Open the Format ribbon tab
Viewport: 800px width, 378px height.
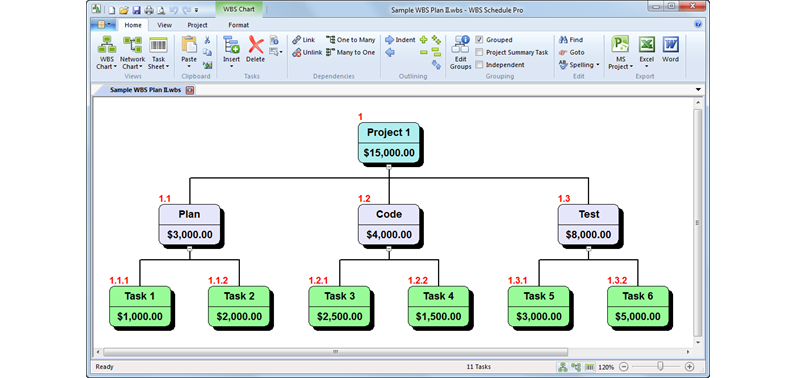tap(238, 25)
